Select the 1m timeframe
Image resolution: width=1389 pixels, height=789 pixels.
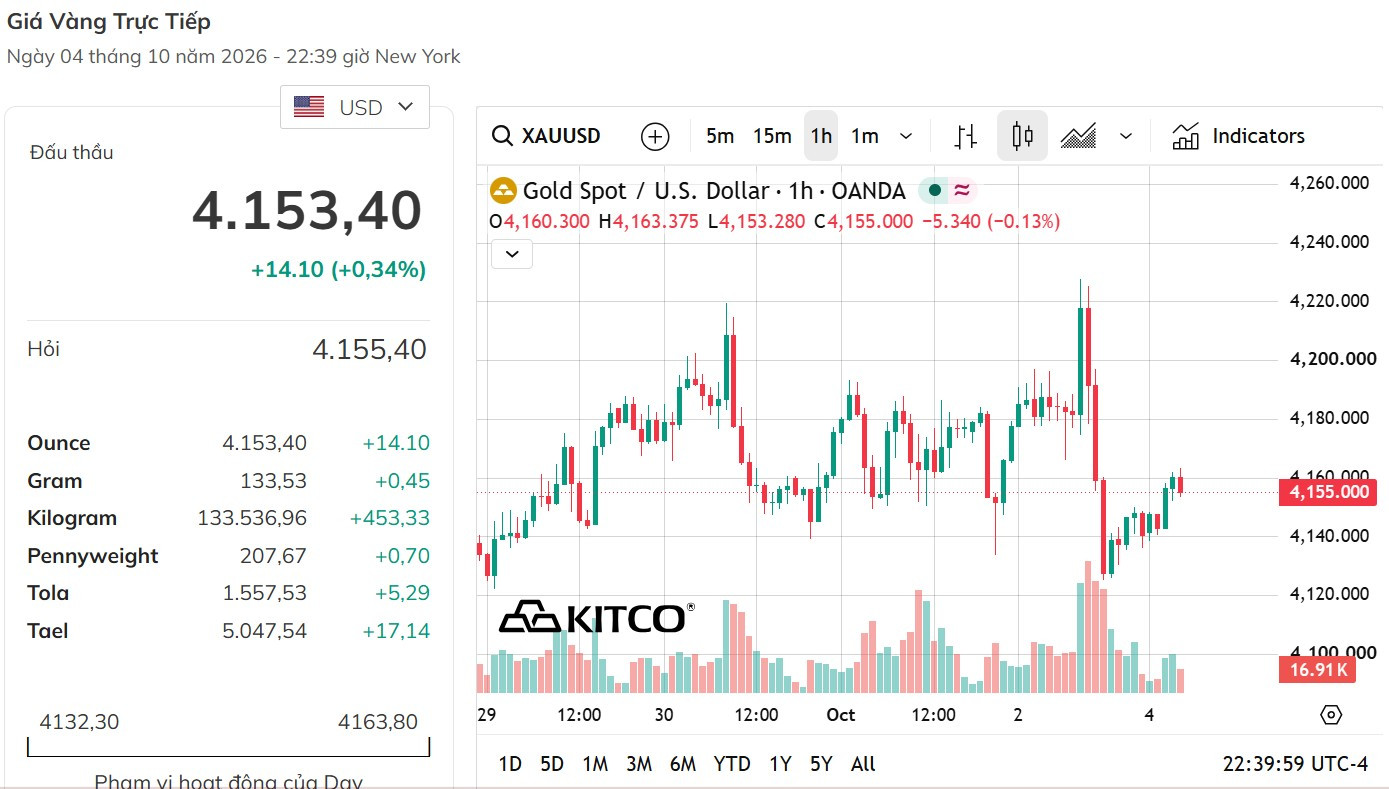click(x=865, y=136)
